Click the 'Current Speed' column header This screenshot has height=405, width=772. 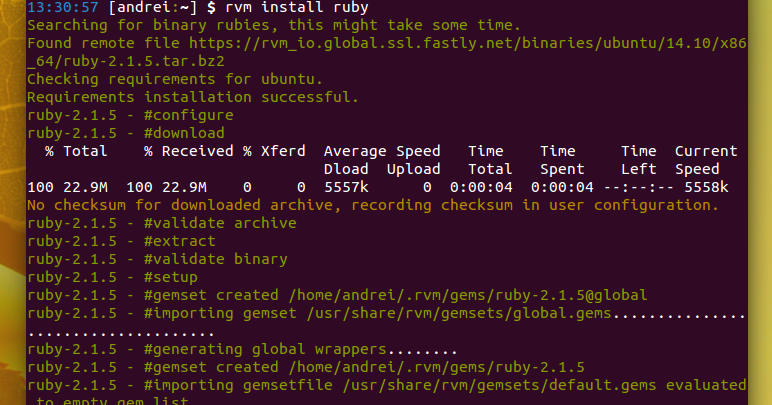click(x=706, y=160)
